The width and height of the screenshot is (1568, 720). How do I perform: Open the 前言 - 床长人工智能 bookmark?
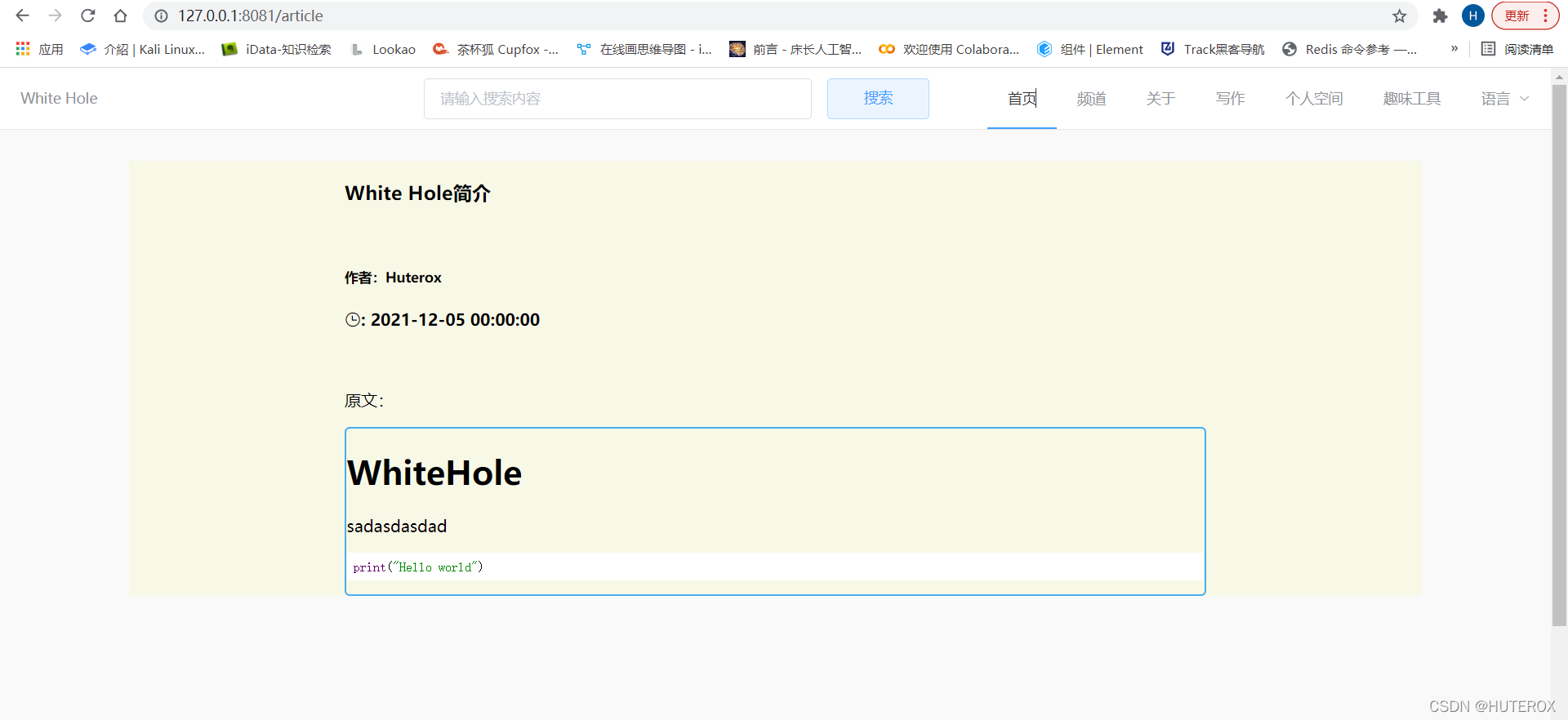(x=795, y=49)
